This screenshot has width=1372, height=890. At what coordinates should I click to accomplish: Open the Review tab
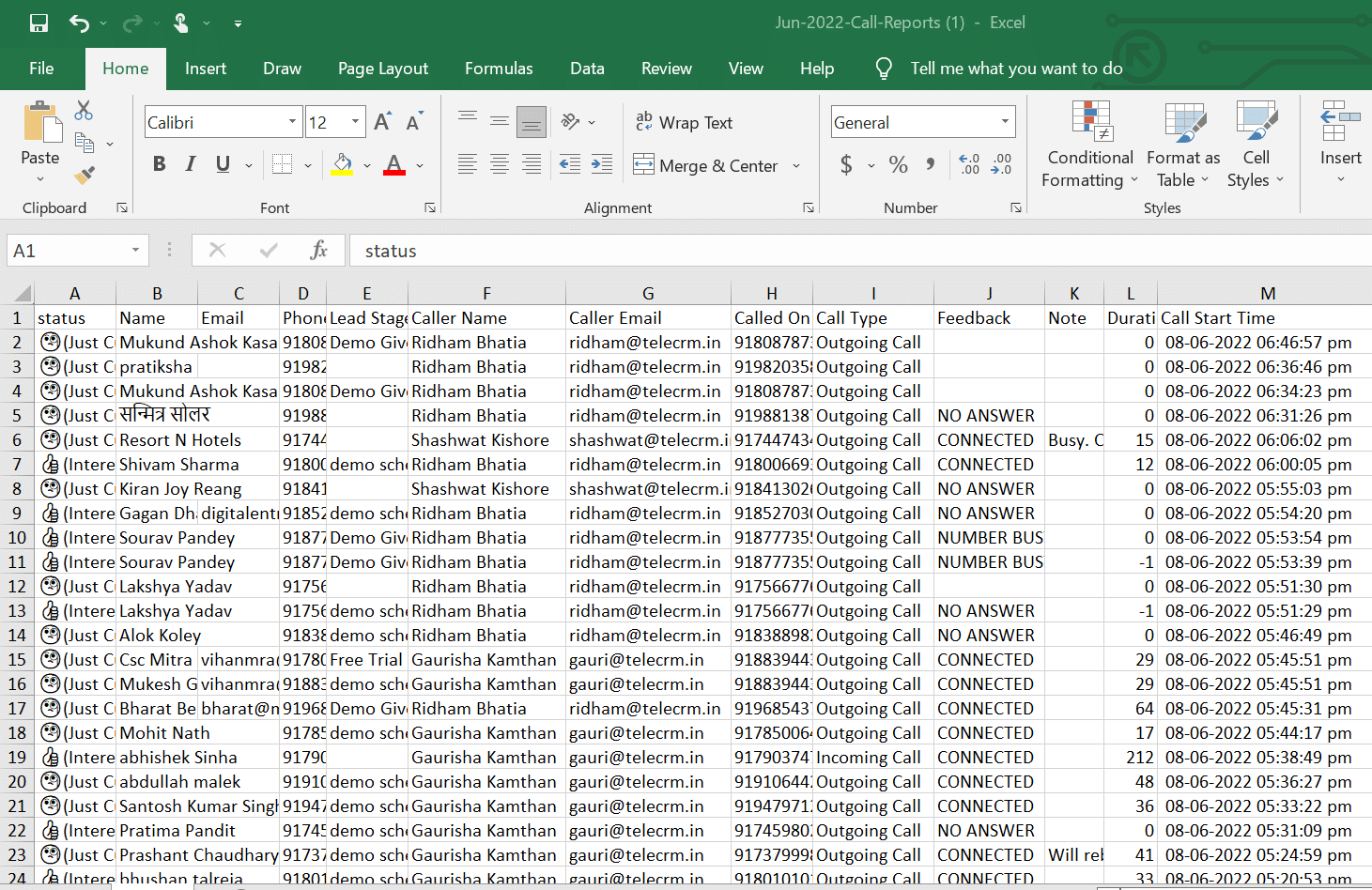[x=666, y=68]
